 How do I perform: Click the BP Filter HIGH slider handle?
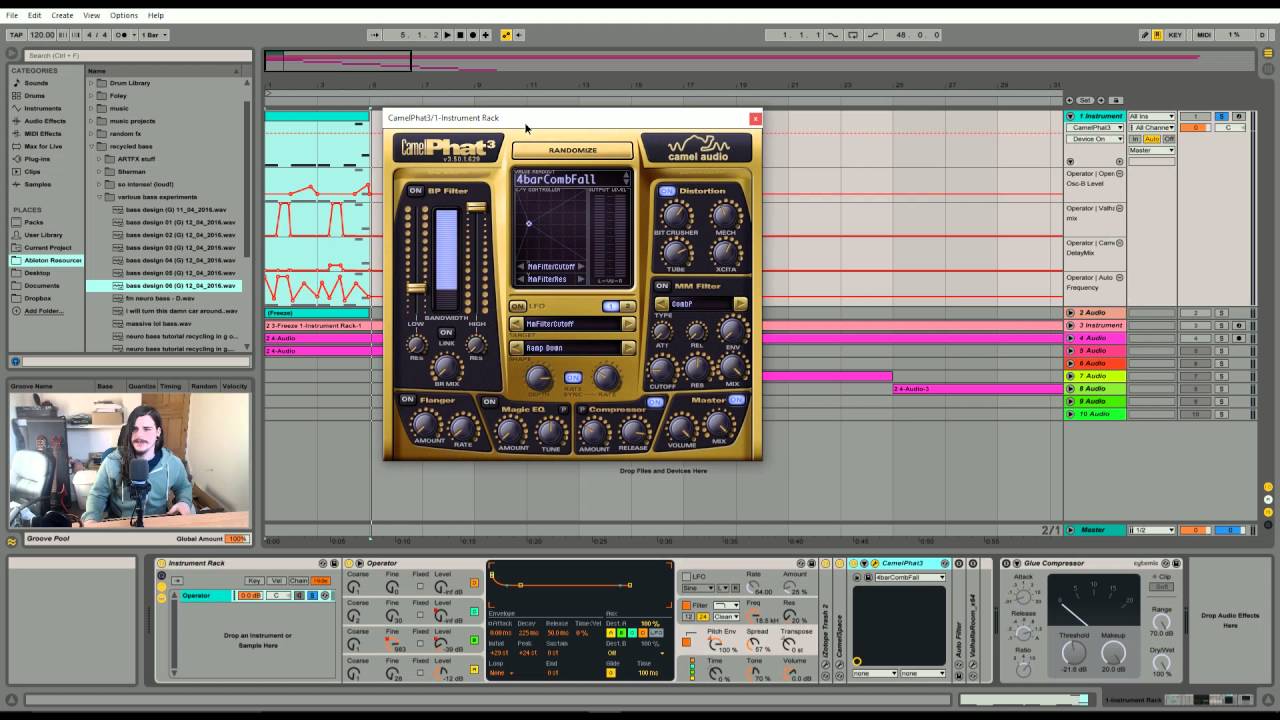point(476,207)
